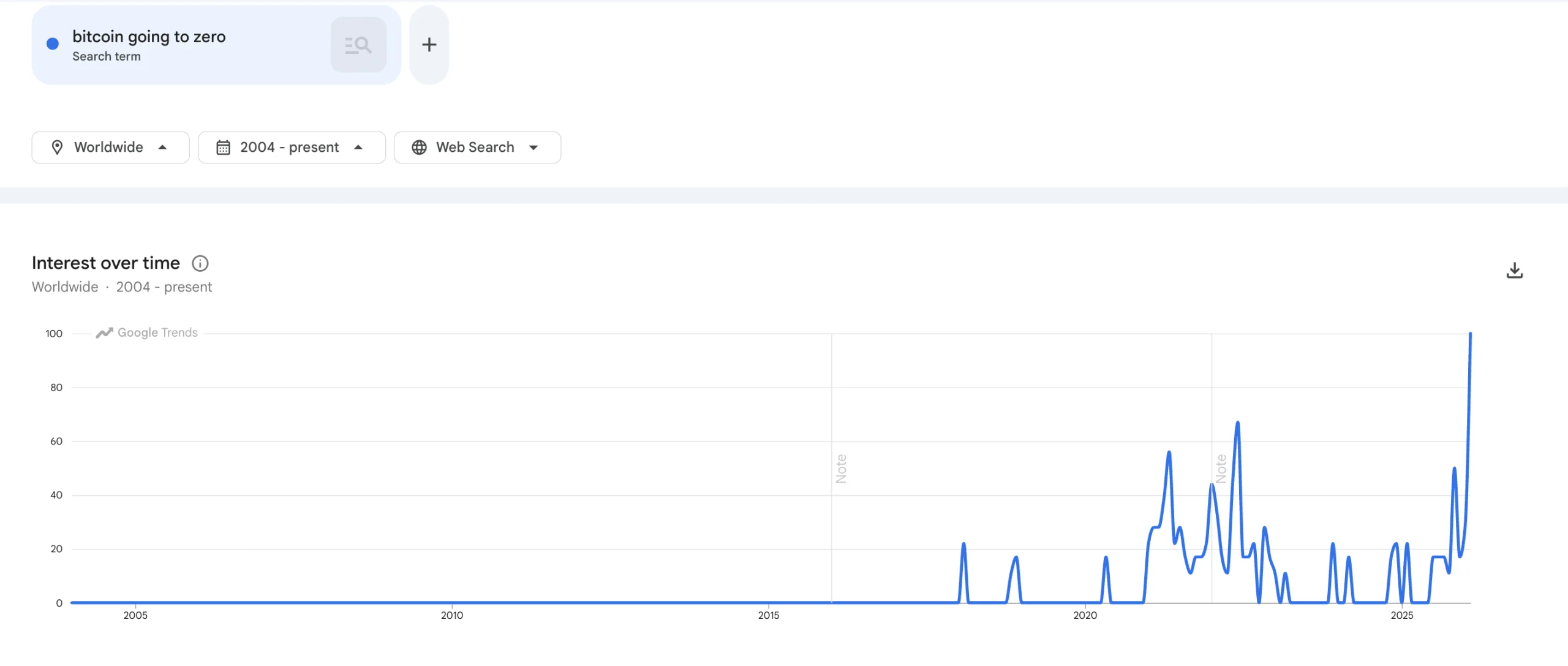Click the Worldwide link below Interest over time
1568x666 pixels.
click(64, 286)
